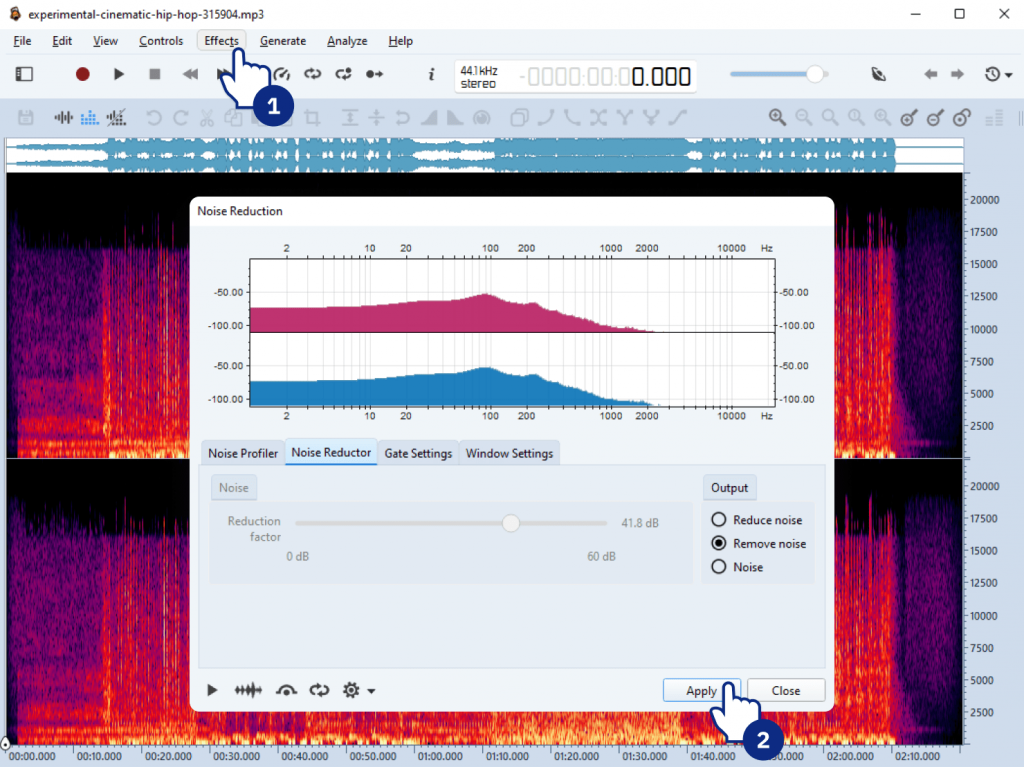Click the dot-arrow follow cursor icon
This screenshot has height=767, width=1024.
click(x=374, y=74)
